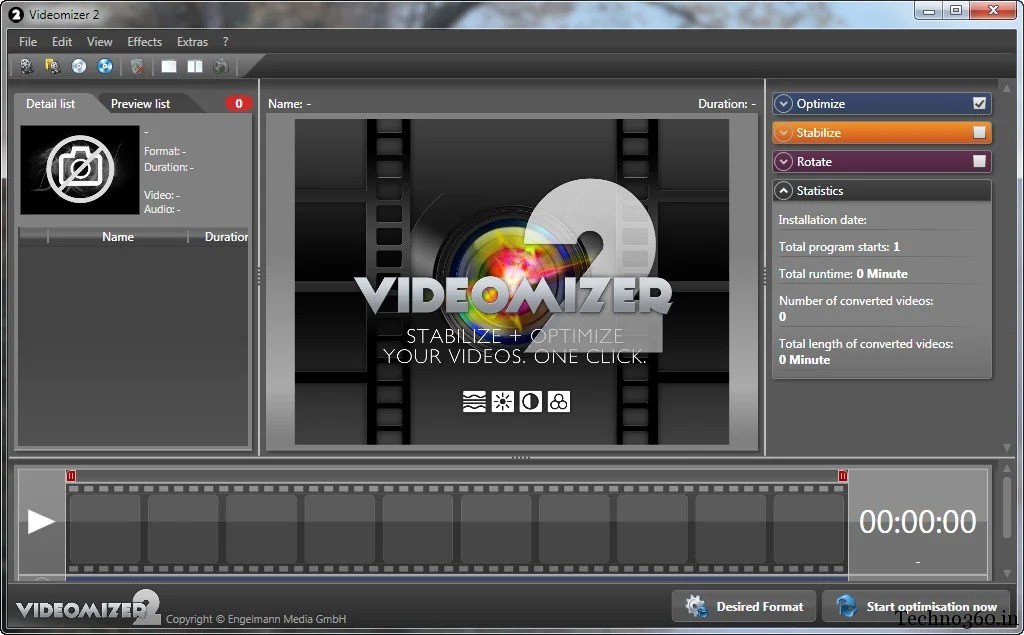The width and height of the screenshot is (1024, 635).
Task: Switch to the Preview list tab
Action: coord(140,103)
